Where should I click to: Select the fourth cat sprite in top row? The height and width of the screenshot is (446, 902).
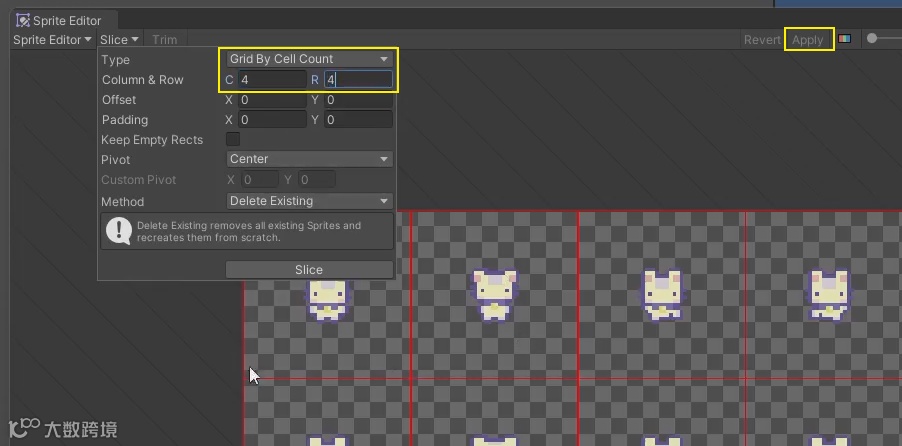tap(829, 295)
